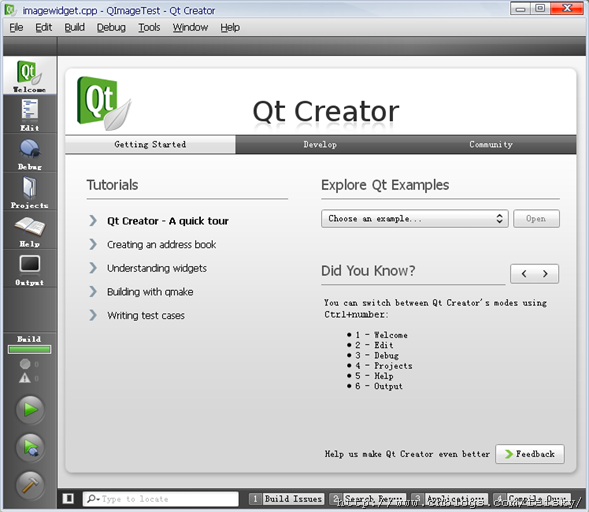Click the magnifier icon in the locator
The height and width of the screenshot is (512, 589).
pos(92,498)
